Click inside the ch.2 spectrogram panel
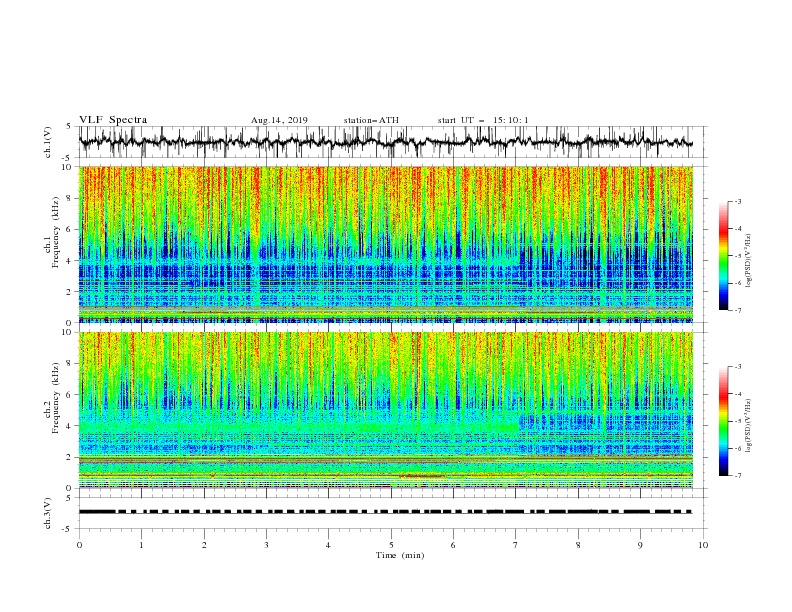The width and height of the screenshot is (792, 612). [386, 410]
